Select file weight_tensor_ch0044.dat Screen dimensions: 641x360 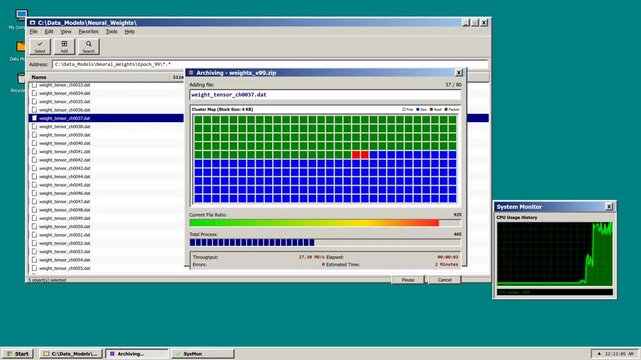pos(65,177)
